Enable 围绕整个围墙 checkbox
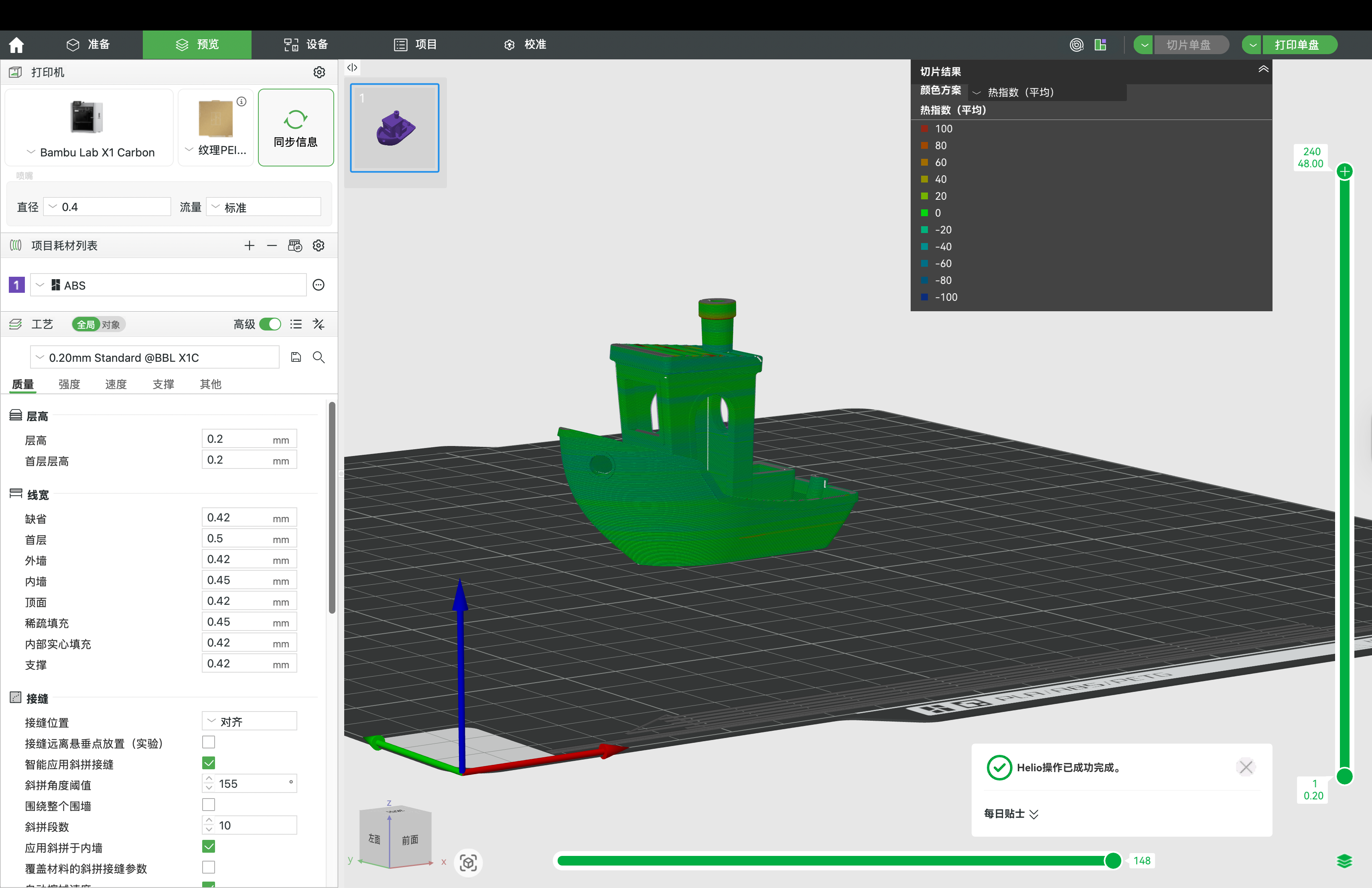 [x=209, y=805]
